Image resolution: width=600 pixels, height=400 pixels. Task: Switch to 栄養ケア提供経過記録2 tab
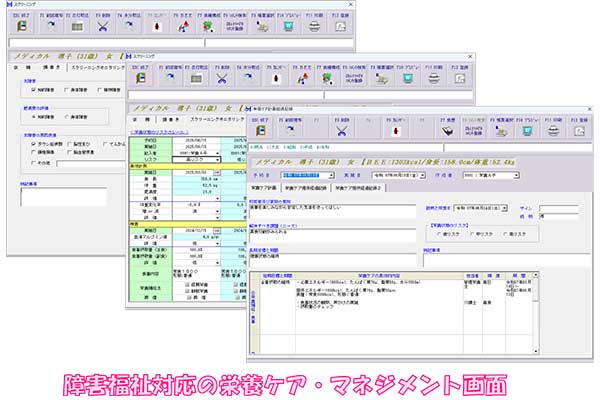pos(358,188)
